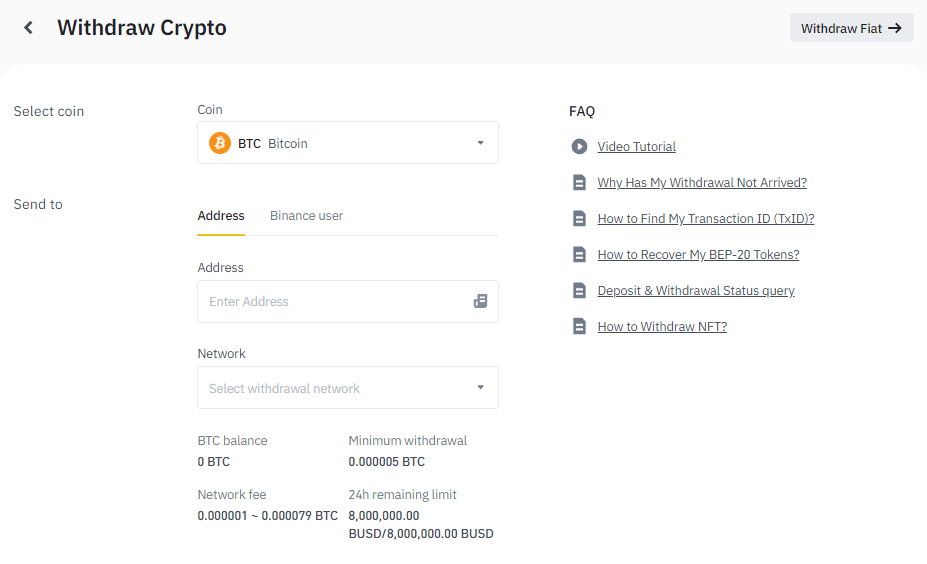Click the Bitcoin logo in Coin selector
The image size is (927, 564).
pos(220,143)
